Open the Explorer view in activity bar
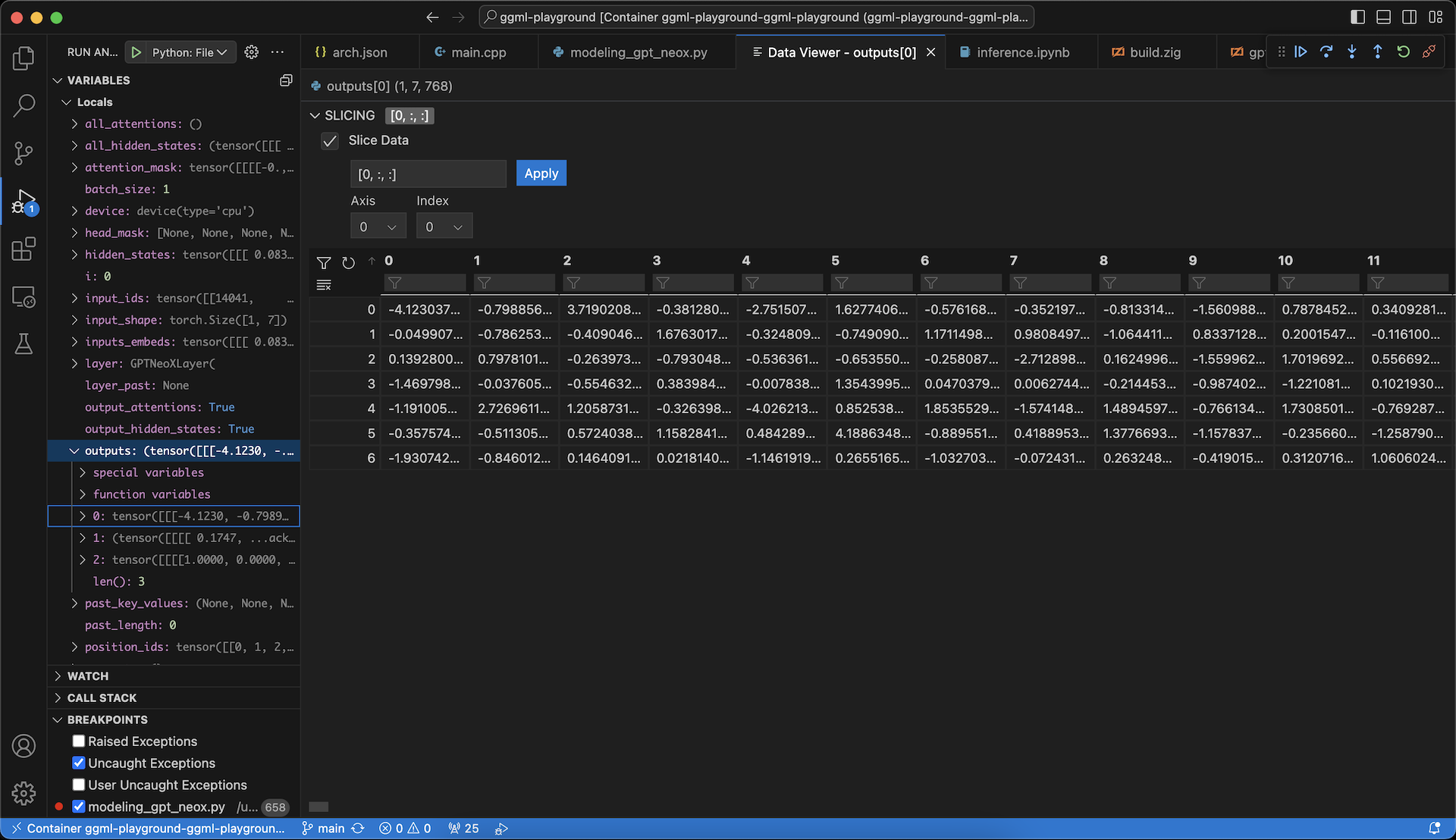The image size is (1456, 840). pyautogui.click(x=24, y=58)
